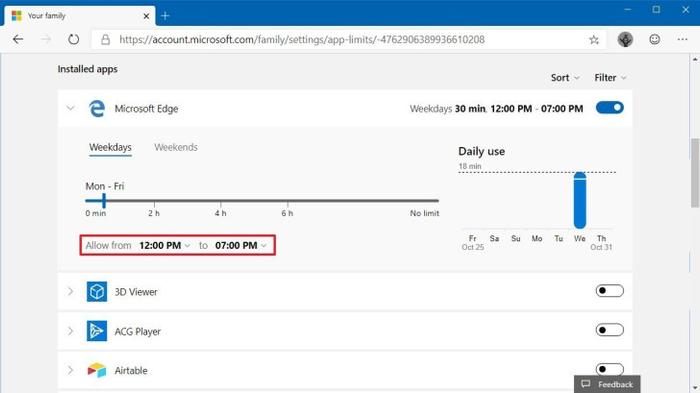Click the Mon - Fri time limit slider handle
700x393 pixels.
pyautogui.click(x=104, y=201)
